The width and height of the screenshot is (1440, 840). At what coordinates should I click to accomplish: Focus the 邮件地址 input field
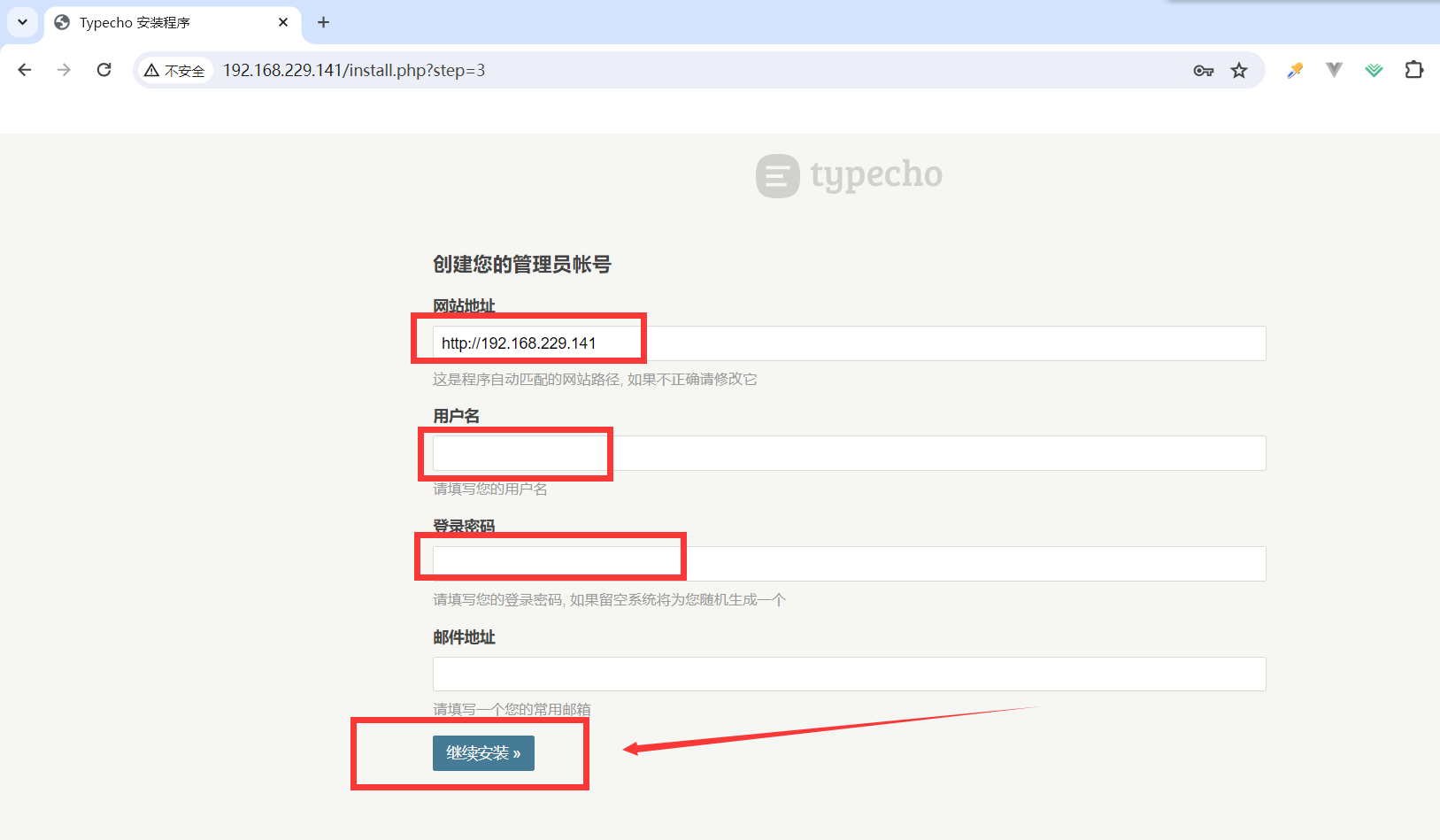tap(849, 674)
